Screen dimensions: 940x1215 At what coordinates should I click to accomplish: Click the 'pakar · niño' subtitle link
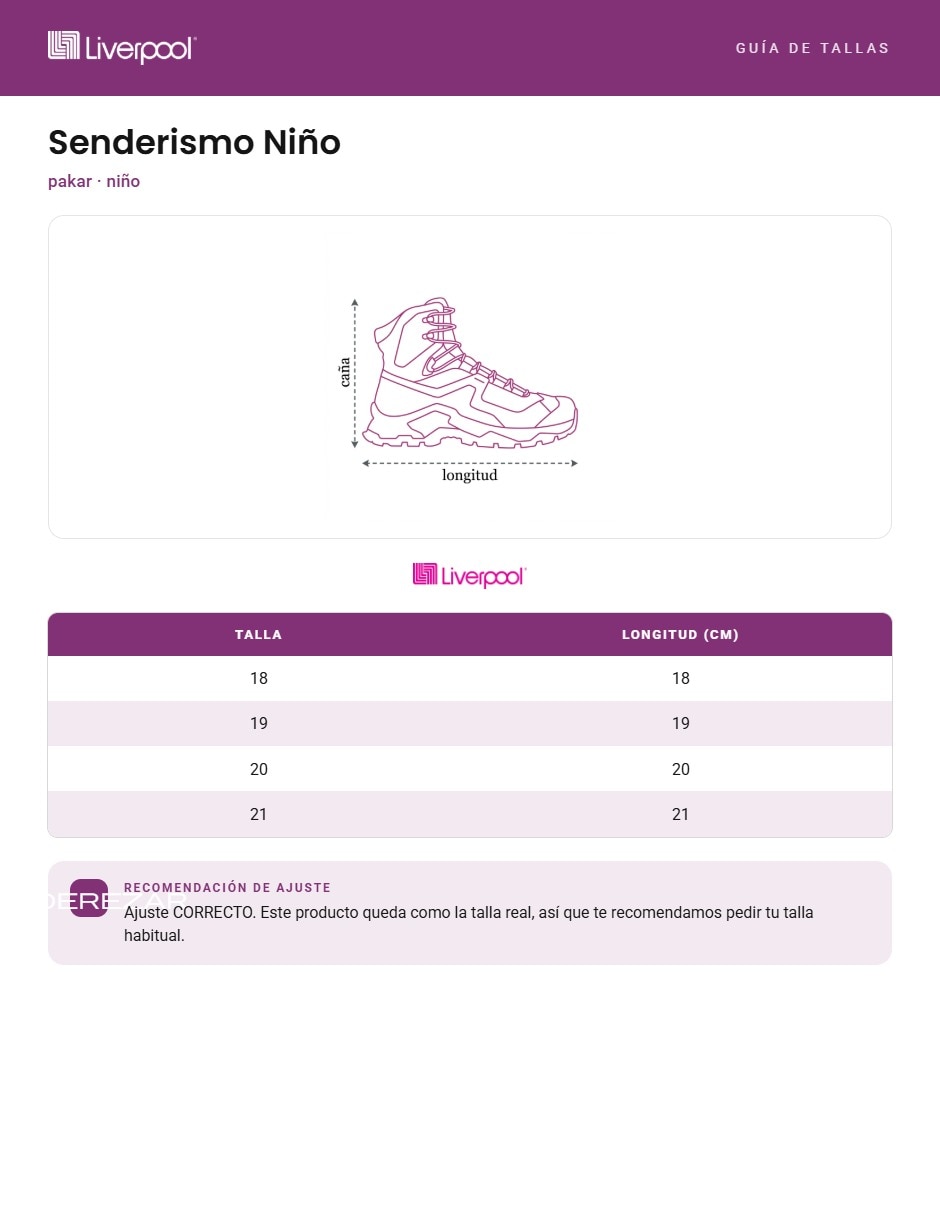pyautogui.click(x=94, y=182)
